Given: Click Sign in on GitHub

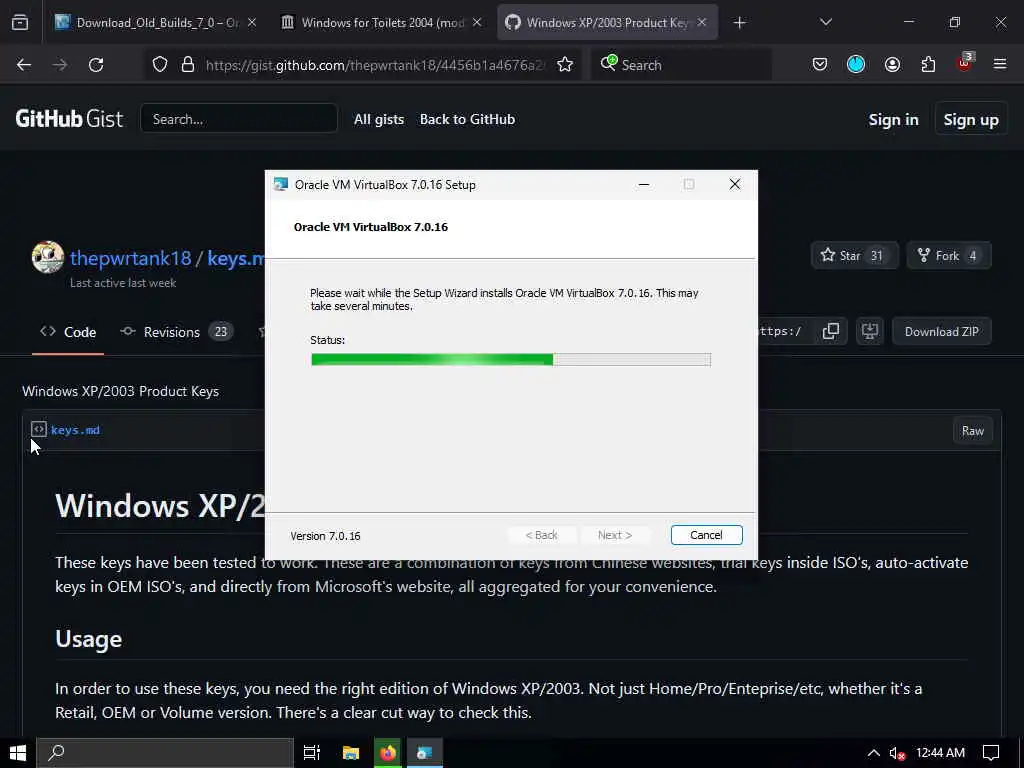Looking at the screenshot, I should tap(893, 120).
